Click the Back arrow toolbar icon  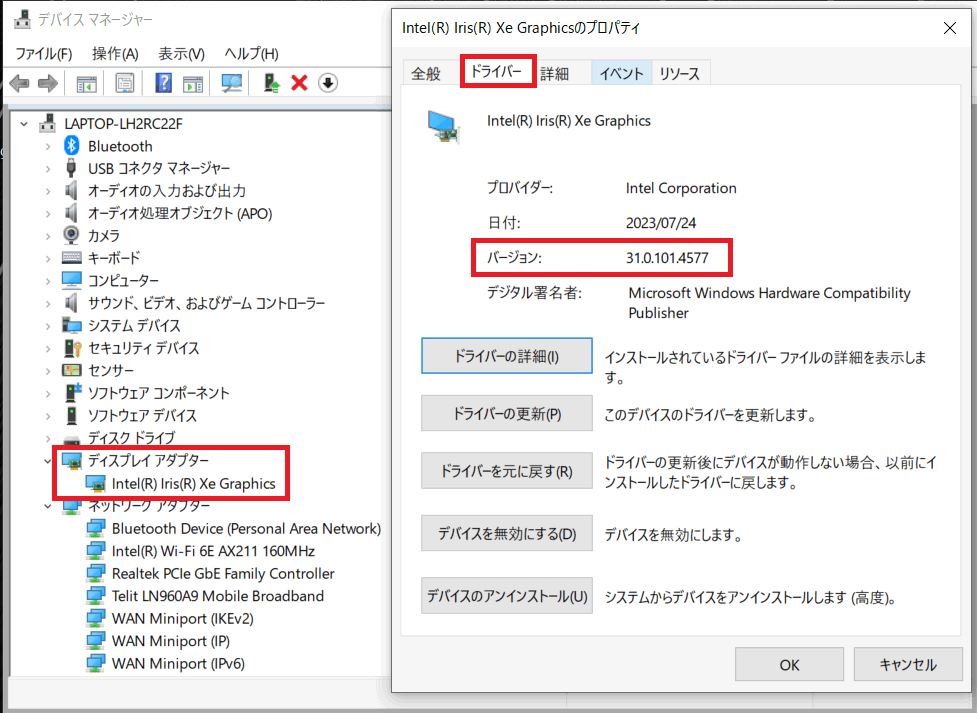coord(19,83)
